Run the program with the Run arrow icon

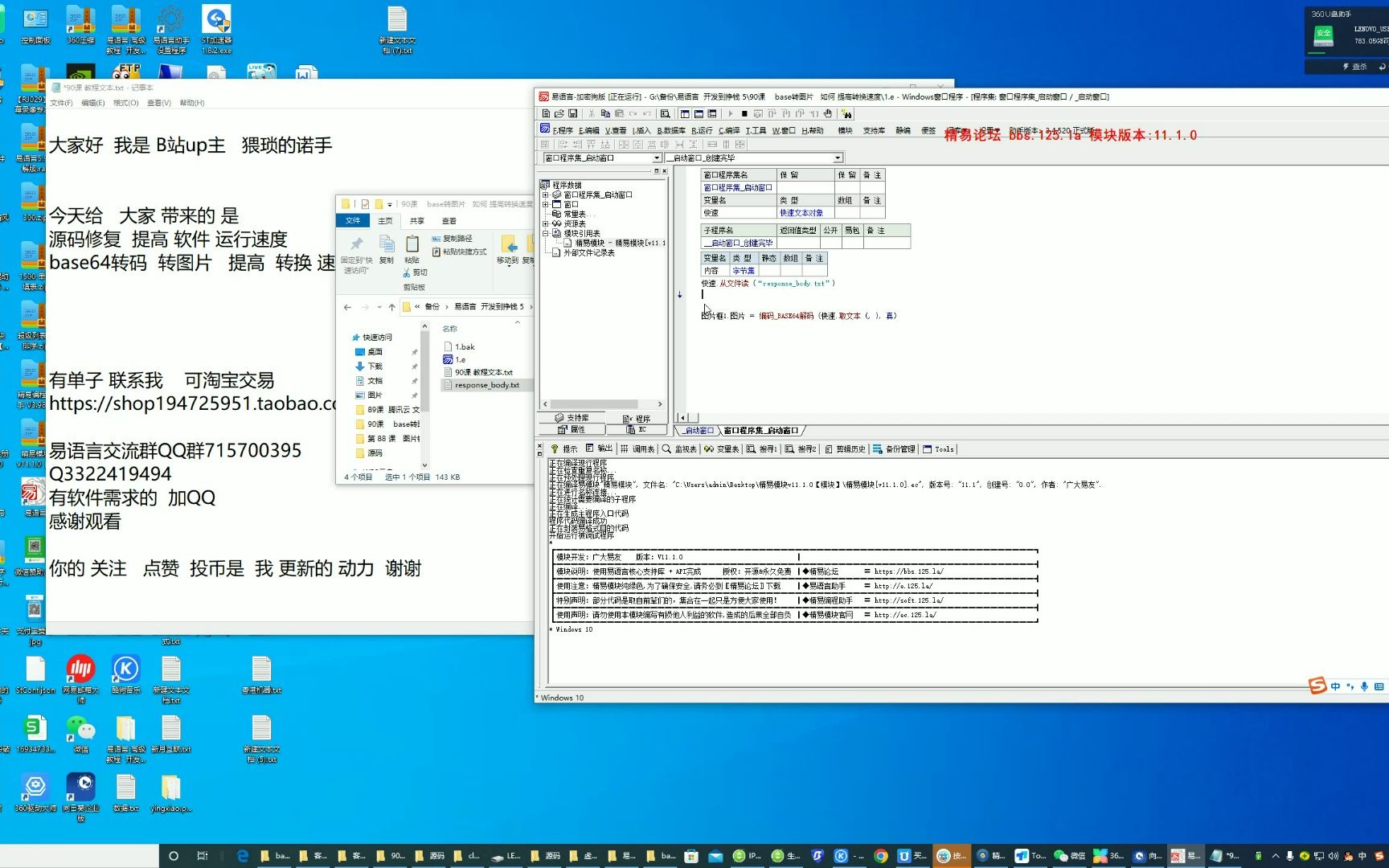730,113
